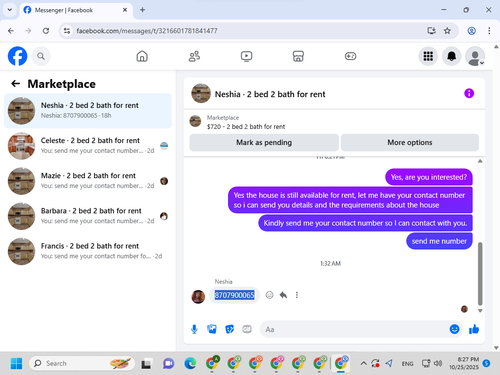This screenshot has width=500, height=375.
Task: Open the emoji picker in message field
Action: (454, 329)
